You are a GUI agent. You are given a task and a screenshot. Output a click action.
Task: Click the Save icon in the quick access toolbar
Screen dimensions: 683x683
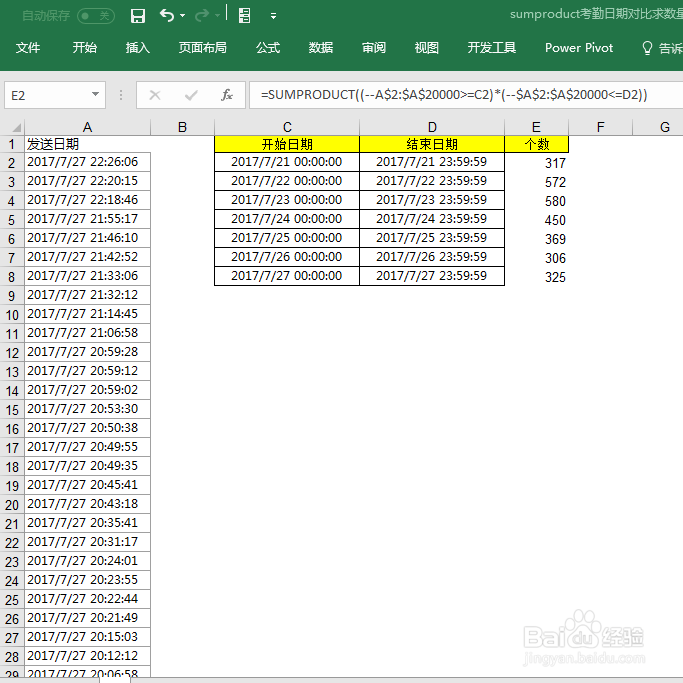click(x=138, y=16)
